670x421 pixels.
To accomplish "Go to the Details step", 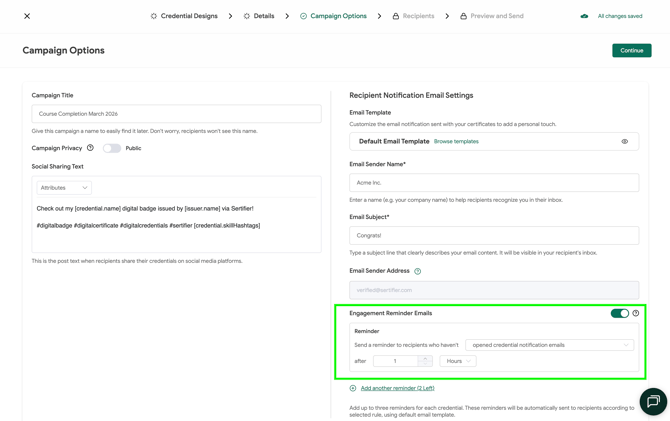I will (259, 16).
